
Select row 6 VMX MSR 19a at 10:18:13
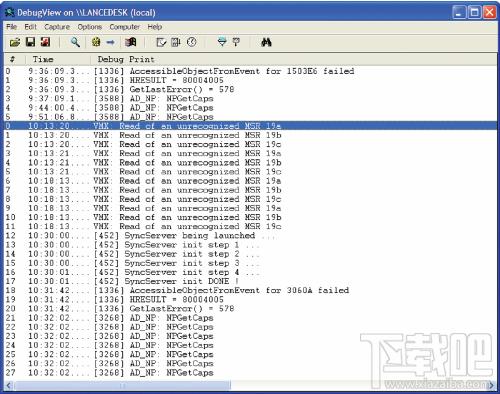point(250,181)
